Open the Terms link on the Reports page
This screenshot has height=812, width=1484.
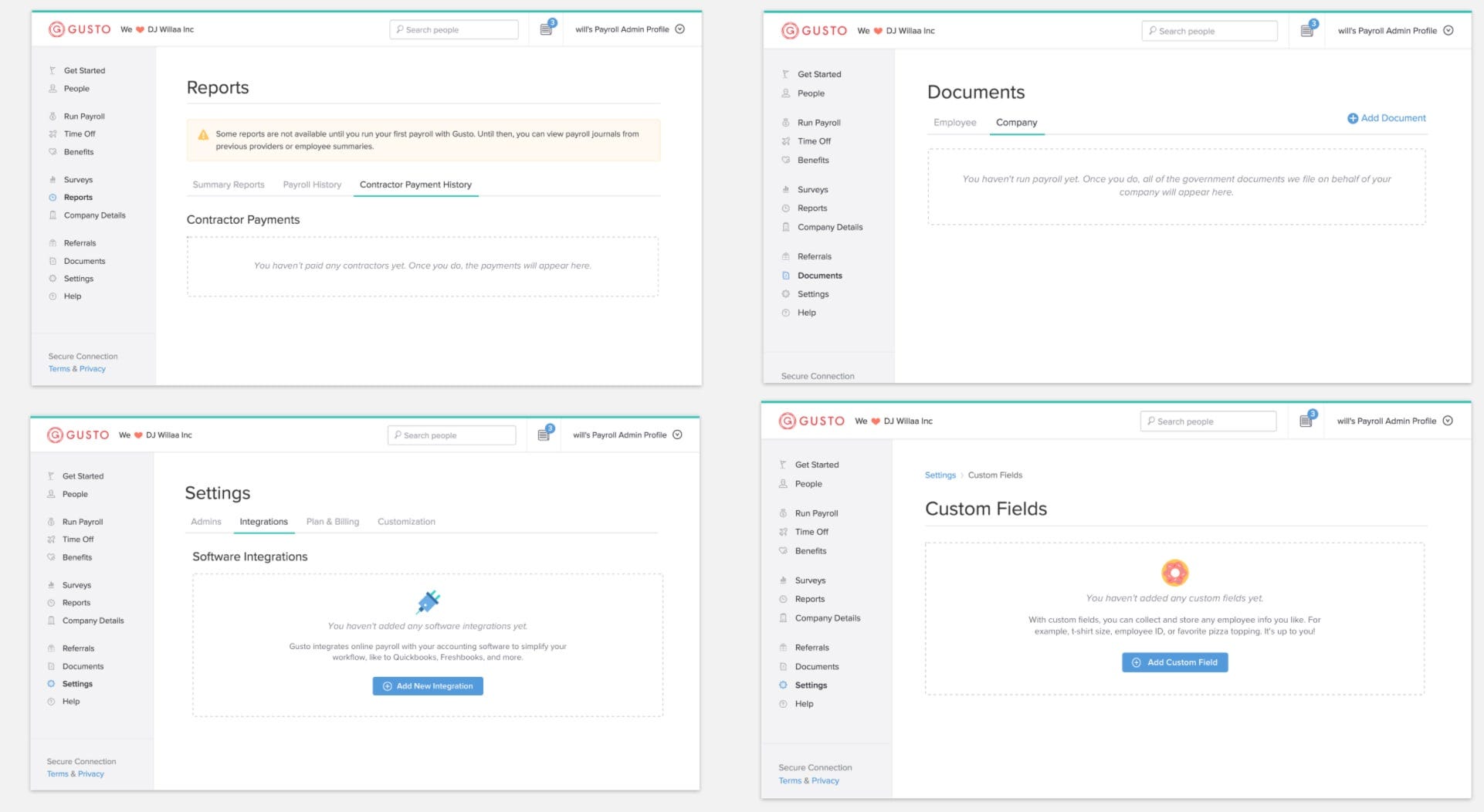59,369
